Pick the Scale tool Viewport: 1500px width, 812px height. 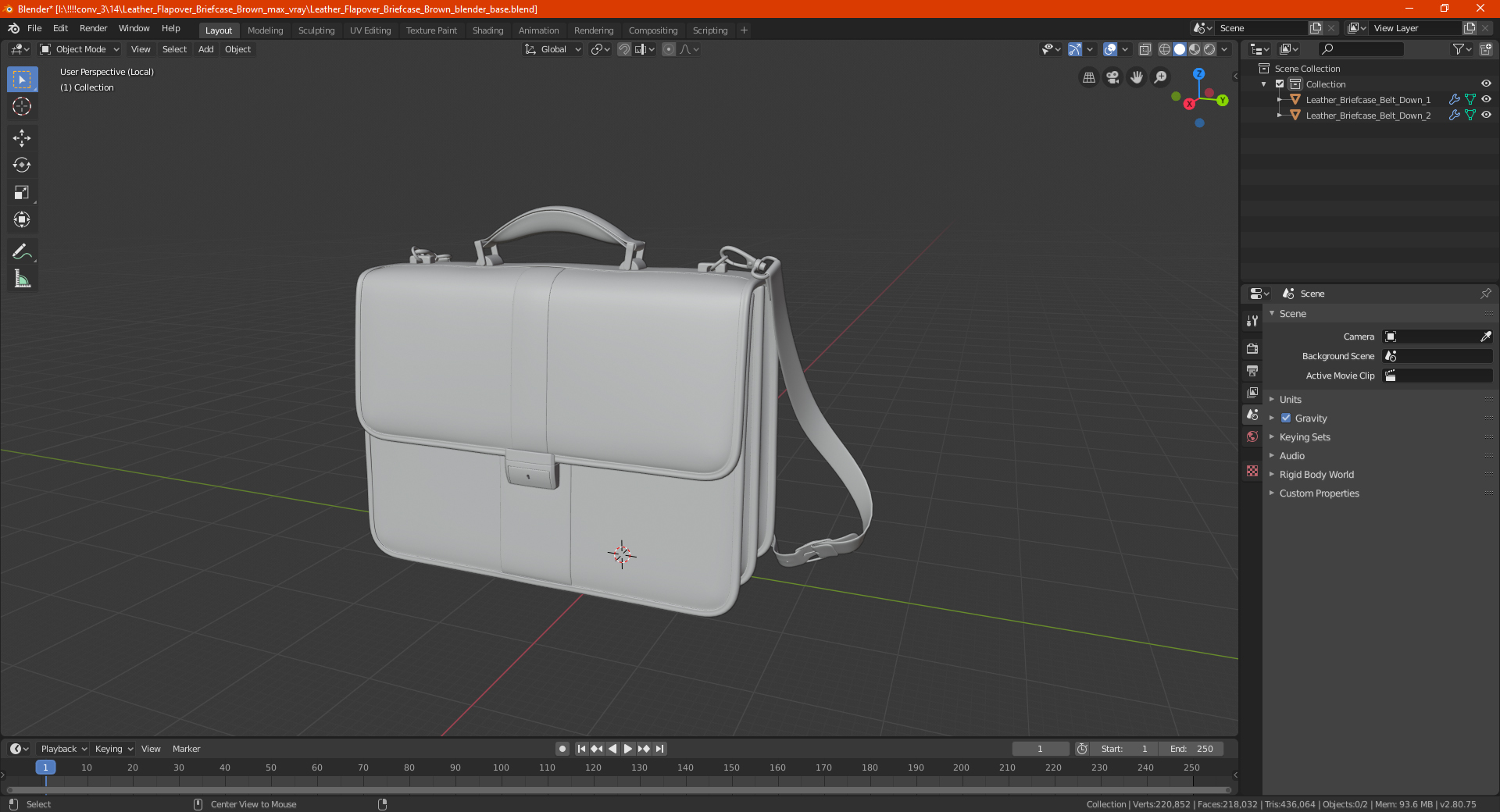click(22, 193)
